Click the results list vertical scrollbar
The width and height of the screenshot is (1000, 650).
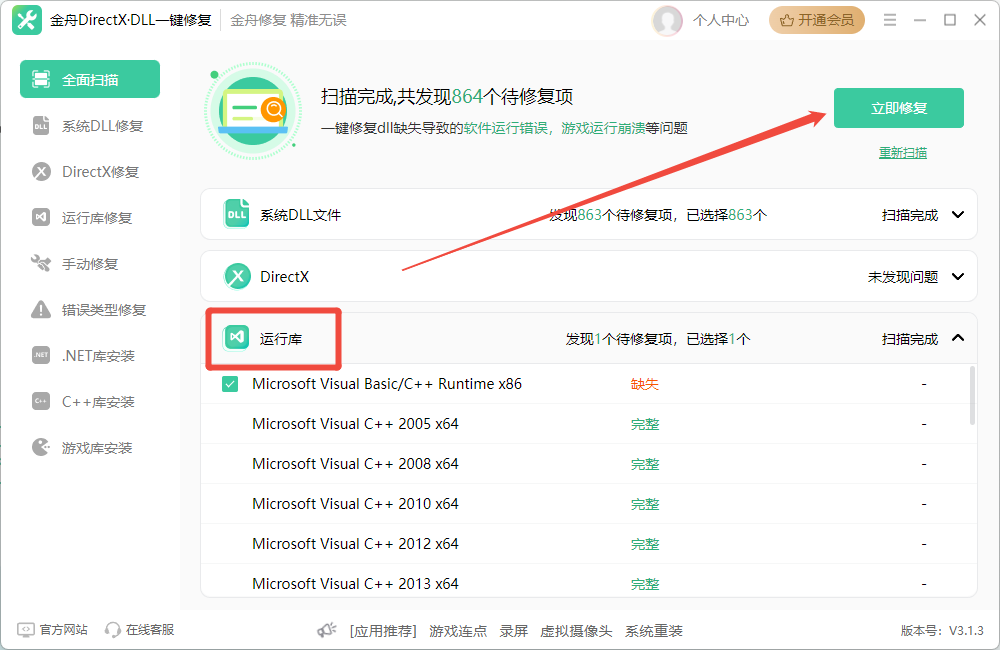click(x=972, y=395)
